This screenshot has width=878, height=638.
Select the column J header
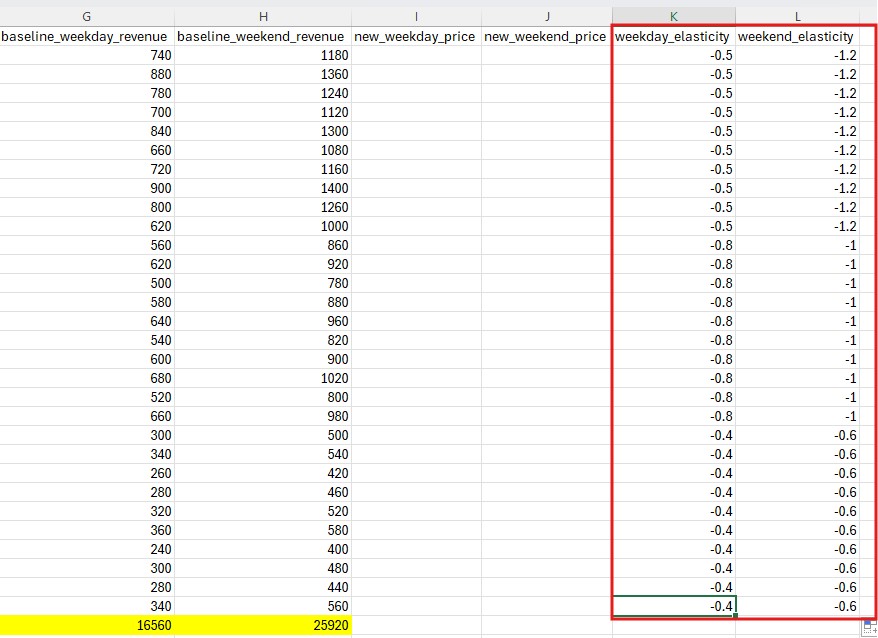(546, 17)
